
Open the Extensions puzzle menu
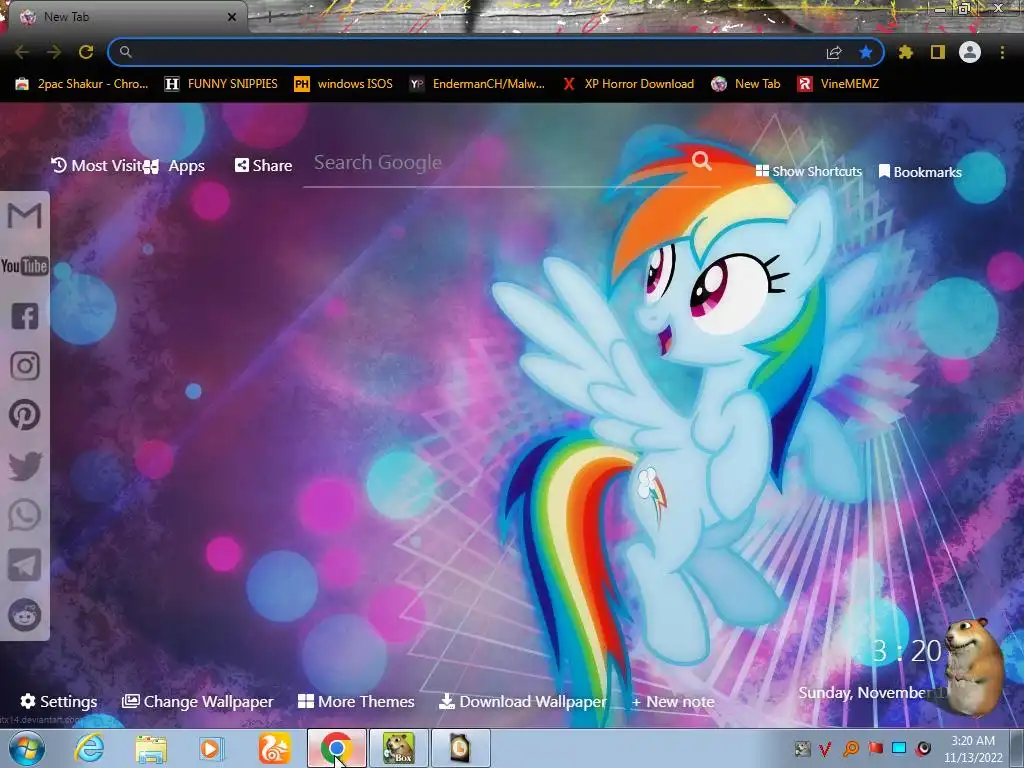tap(906, 52)
